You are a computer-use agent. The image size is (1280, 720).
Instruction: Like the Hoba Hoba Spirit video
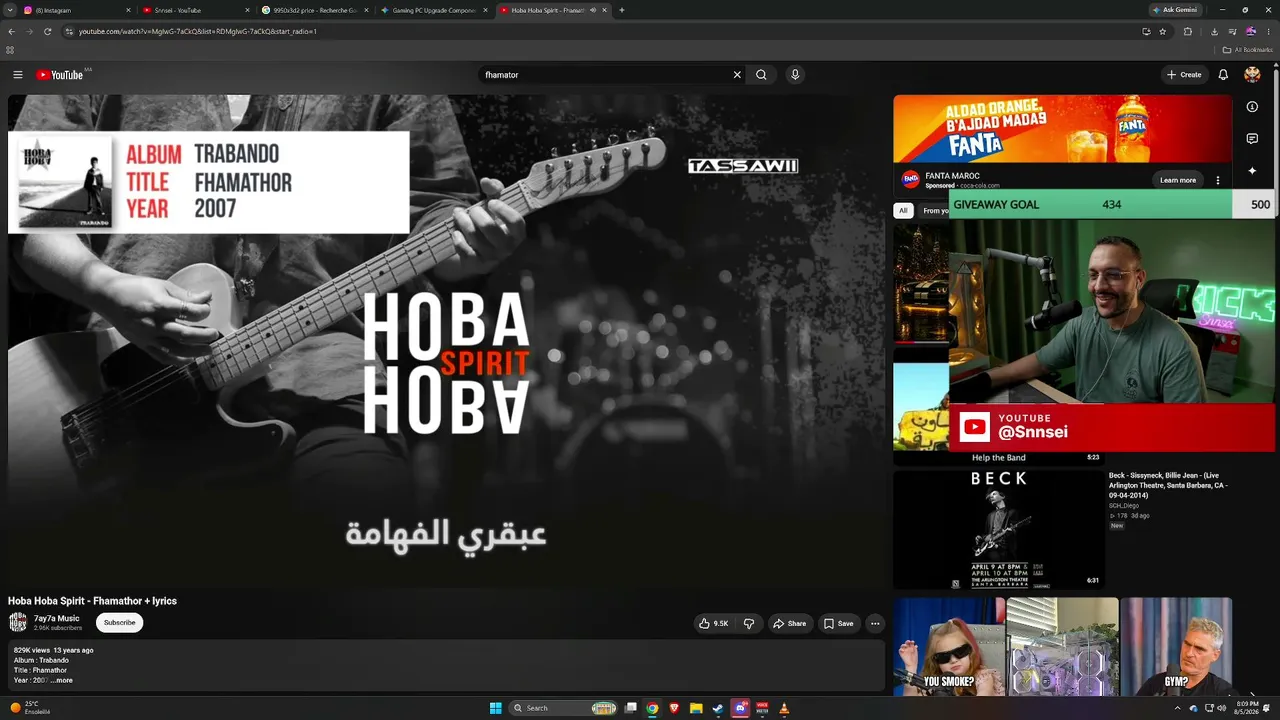(x=713, y=623)
